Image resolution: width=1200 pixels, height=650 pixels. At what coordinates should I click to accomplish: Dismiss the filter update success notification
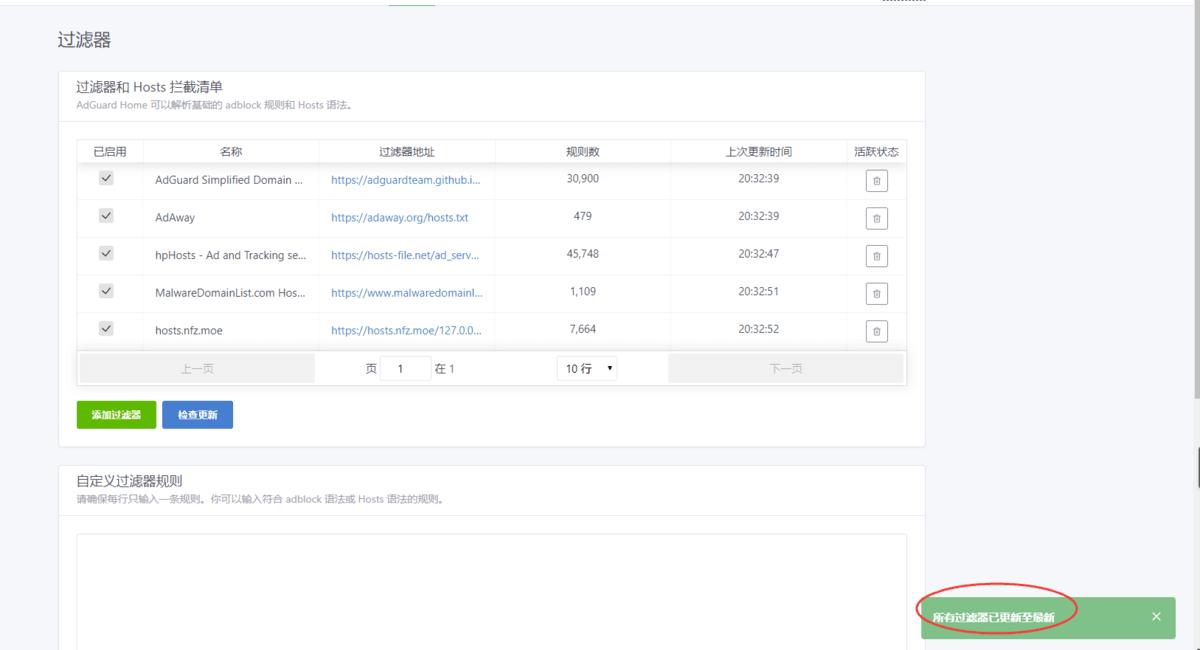(x=1156, y=616)
